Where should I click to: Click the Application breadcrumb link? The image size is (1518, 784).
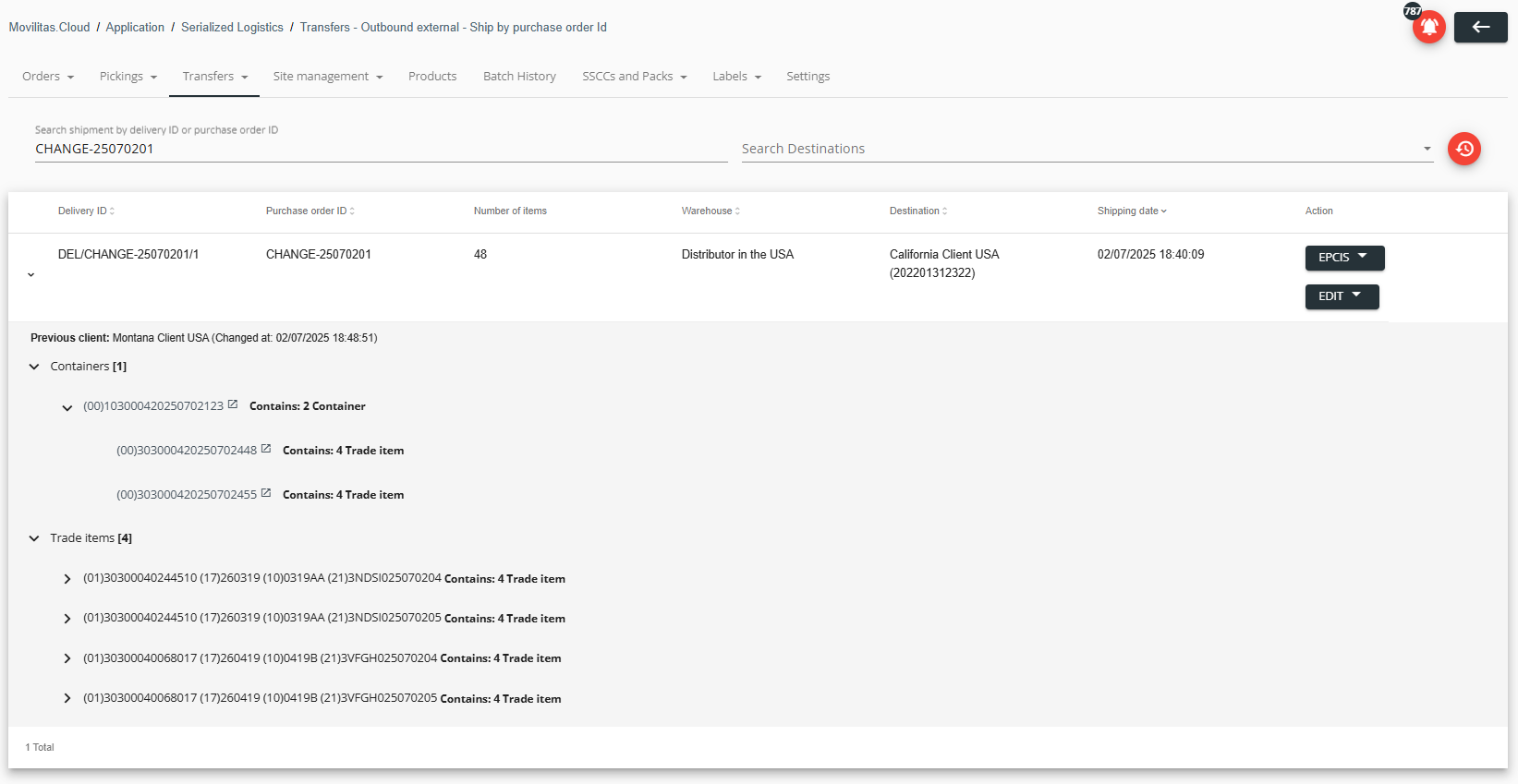coord(135,28)
